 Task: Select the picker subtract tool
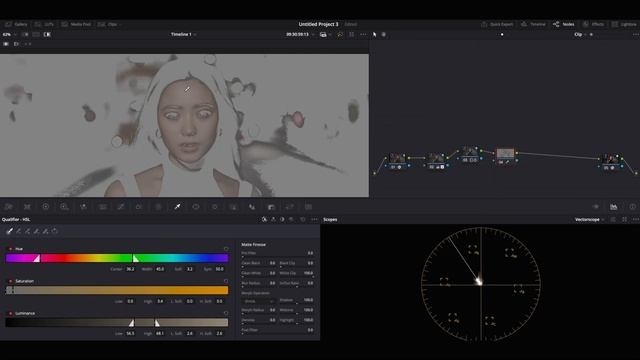[19, 231]
